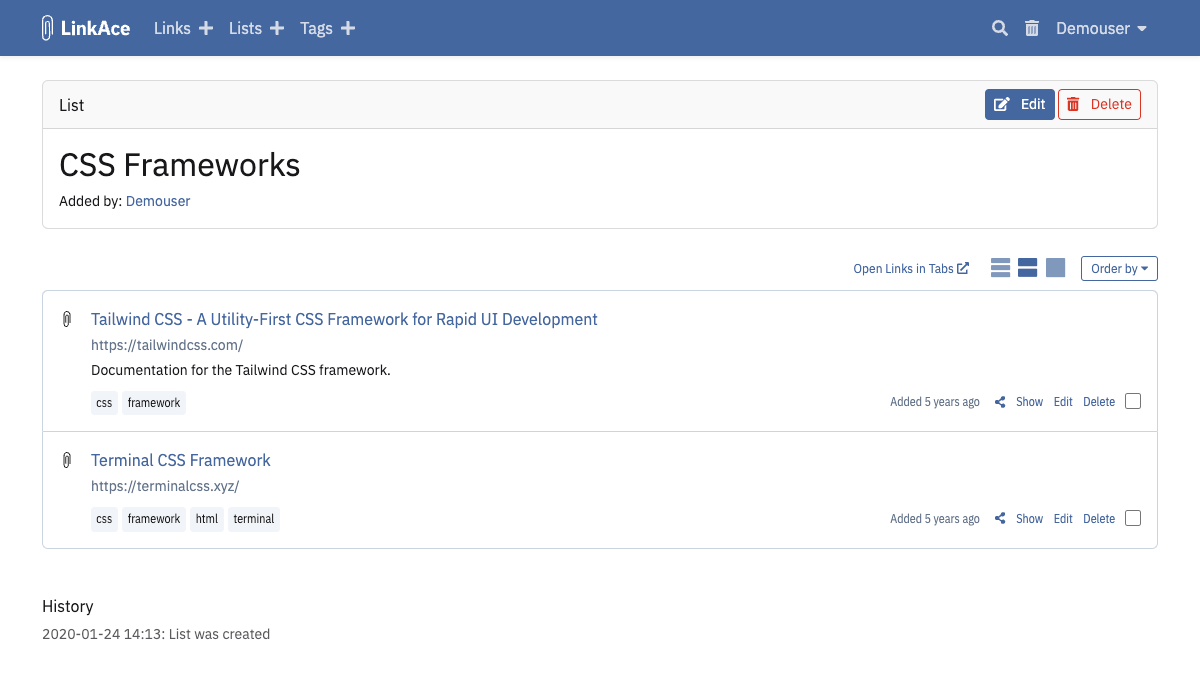Open the Links menu in navbar
1200x685 pixels.
point(172,29)
